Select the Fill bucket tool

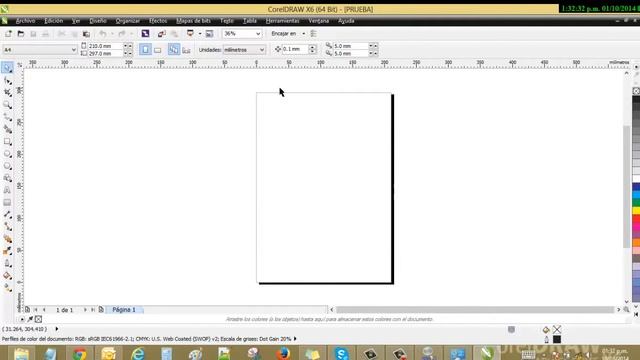point(7,276)
